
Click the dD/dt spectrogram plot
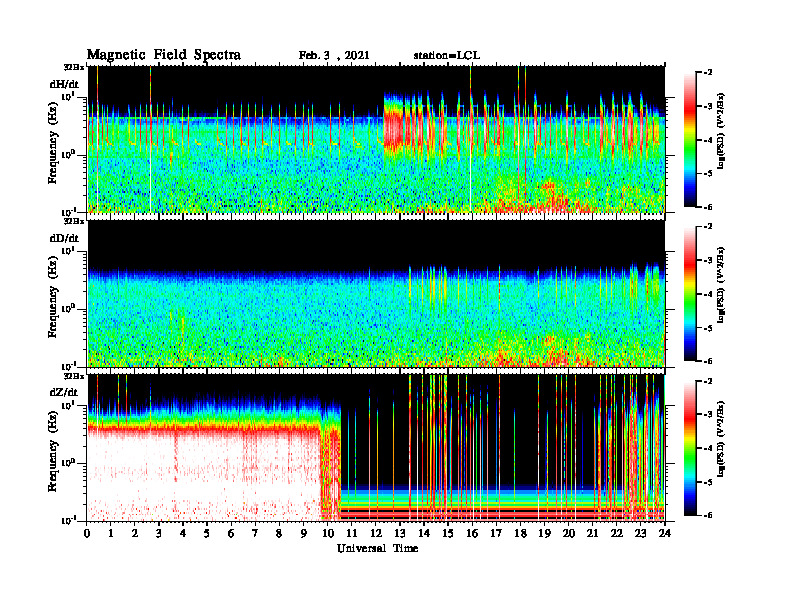point(376,293)
